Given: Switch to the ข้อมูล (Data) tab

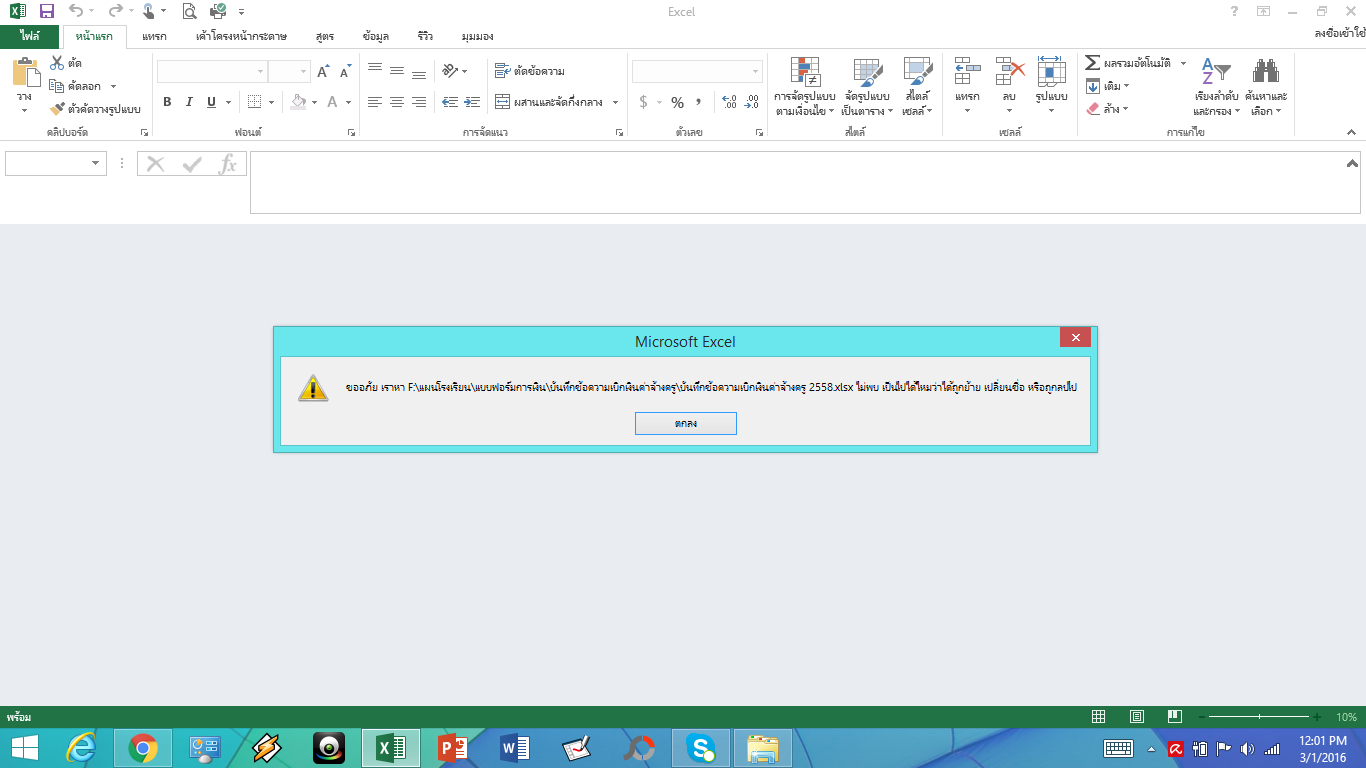Looking at the screenshot, I should point(376,37).
